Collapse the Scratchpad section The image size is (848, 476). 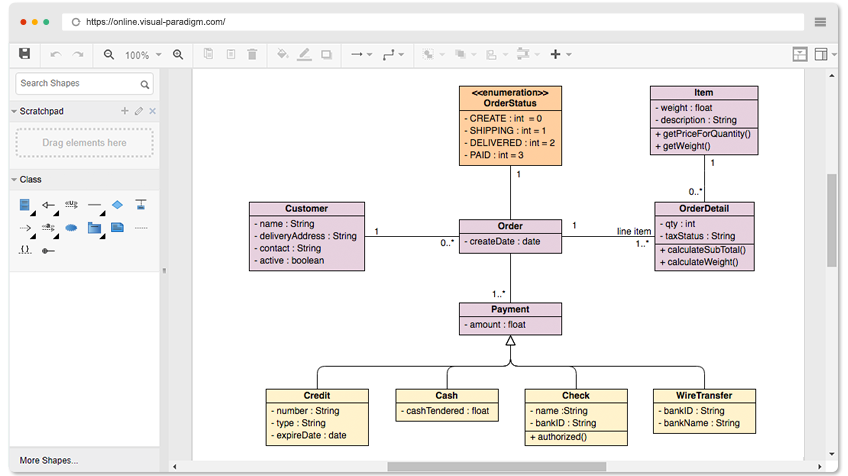pyautogui.click(x=14, y=111)
